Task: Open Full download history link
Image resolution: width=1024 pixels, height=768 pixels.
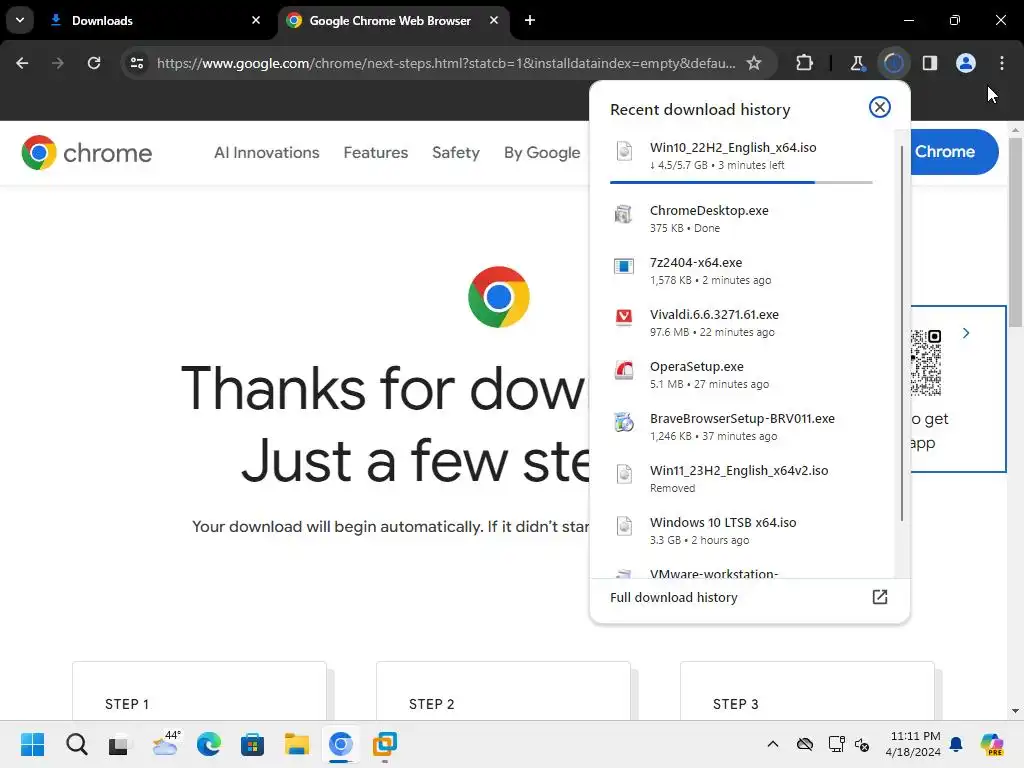Action: coord(673,598)
